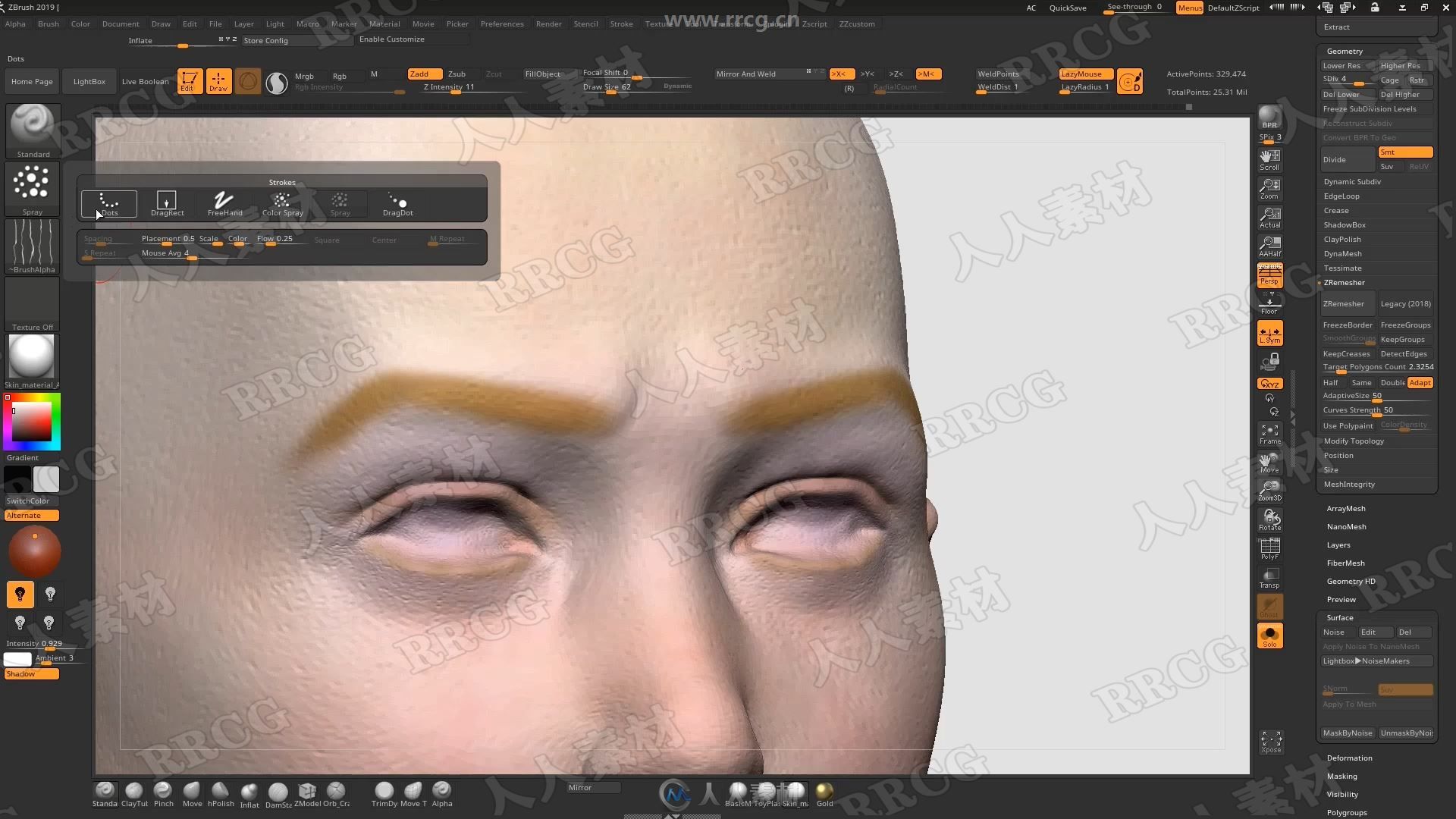Click the QuickSave button
Screen dimensions: 1456x819
tap(1068, 8)
